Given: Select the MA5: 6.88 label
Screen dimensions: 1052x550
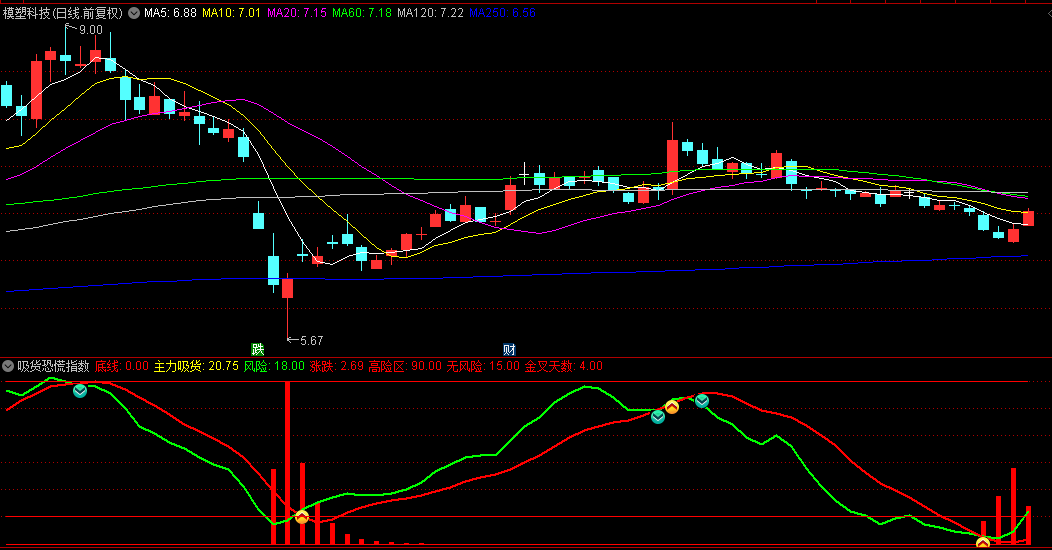Looking at the screenshot, I should pos(170,13).
